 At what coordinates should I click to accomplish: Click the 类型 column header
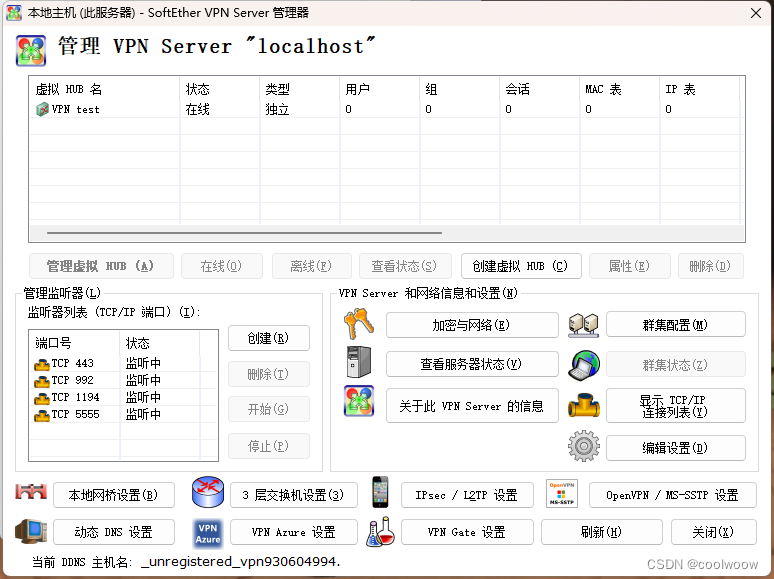tap(300, 89)
